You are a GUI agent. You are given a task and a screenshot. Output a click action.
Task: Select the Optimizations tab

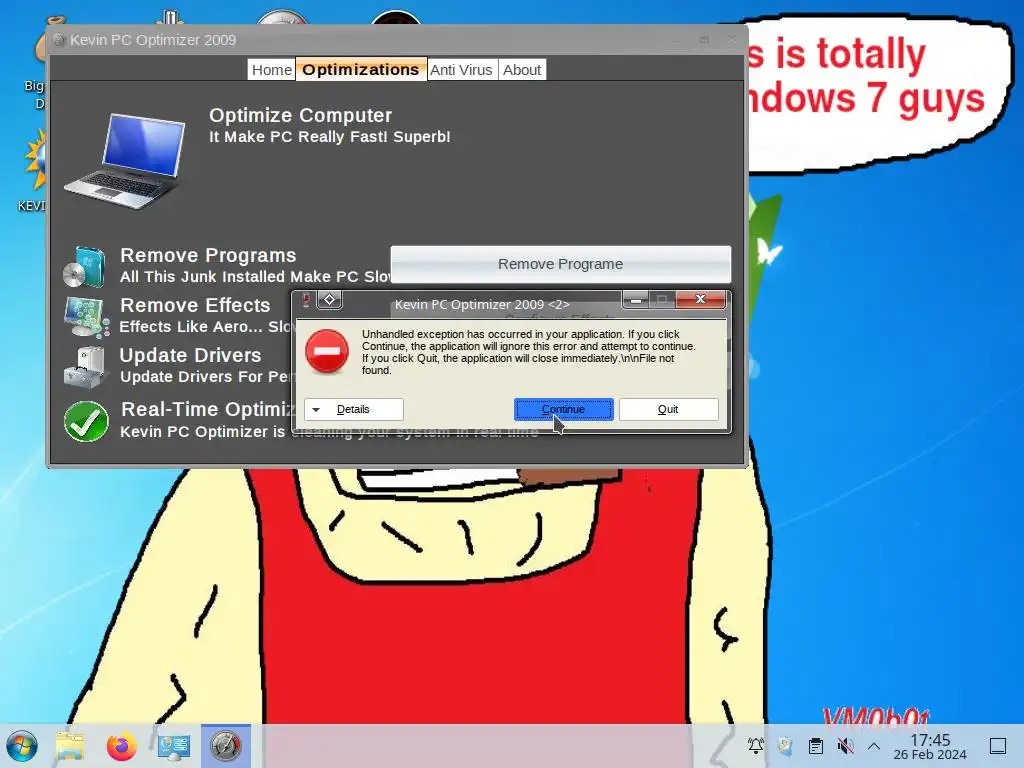360,70
